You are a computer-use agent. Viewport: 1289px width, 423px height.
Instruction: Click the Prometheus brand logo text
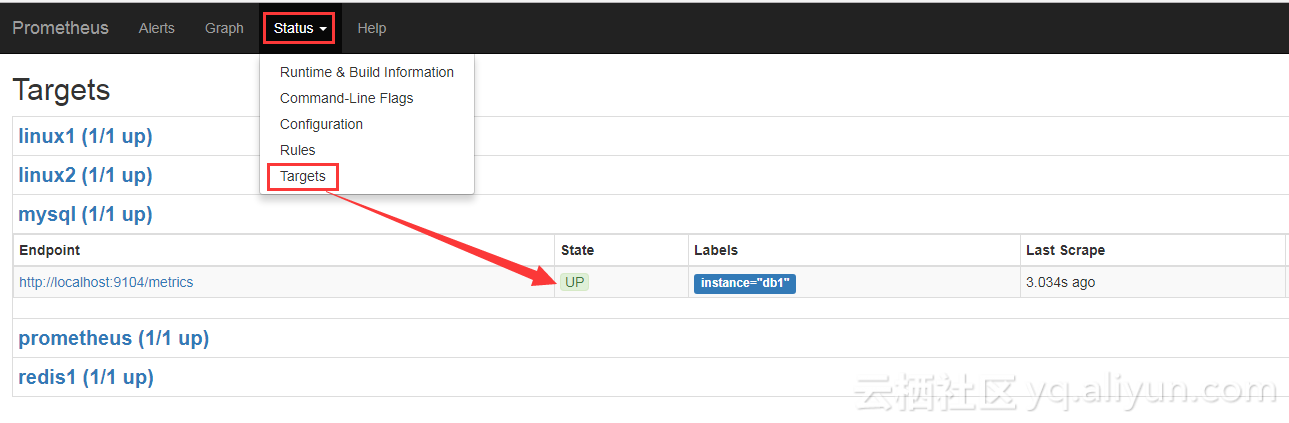tap(60, 28)
